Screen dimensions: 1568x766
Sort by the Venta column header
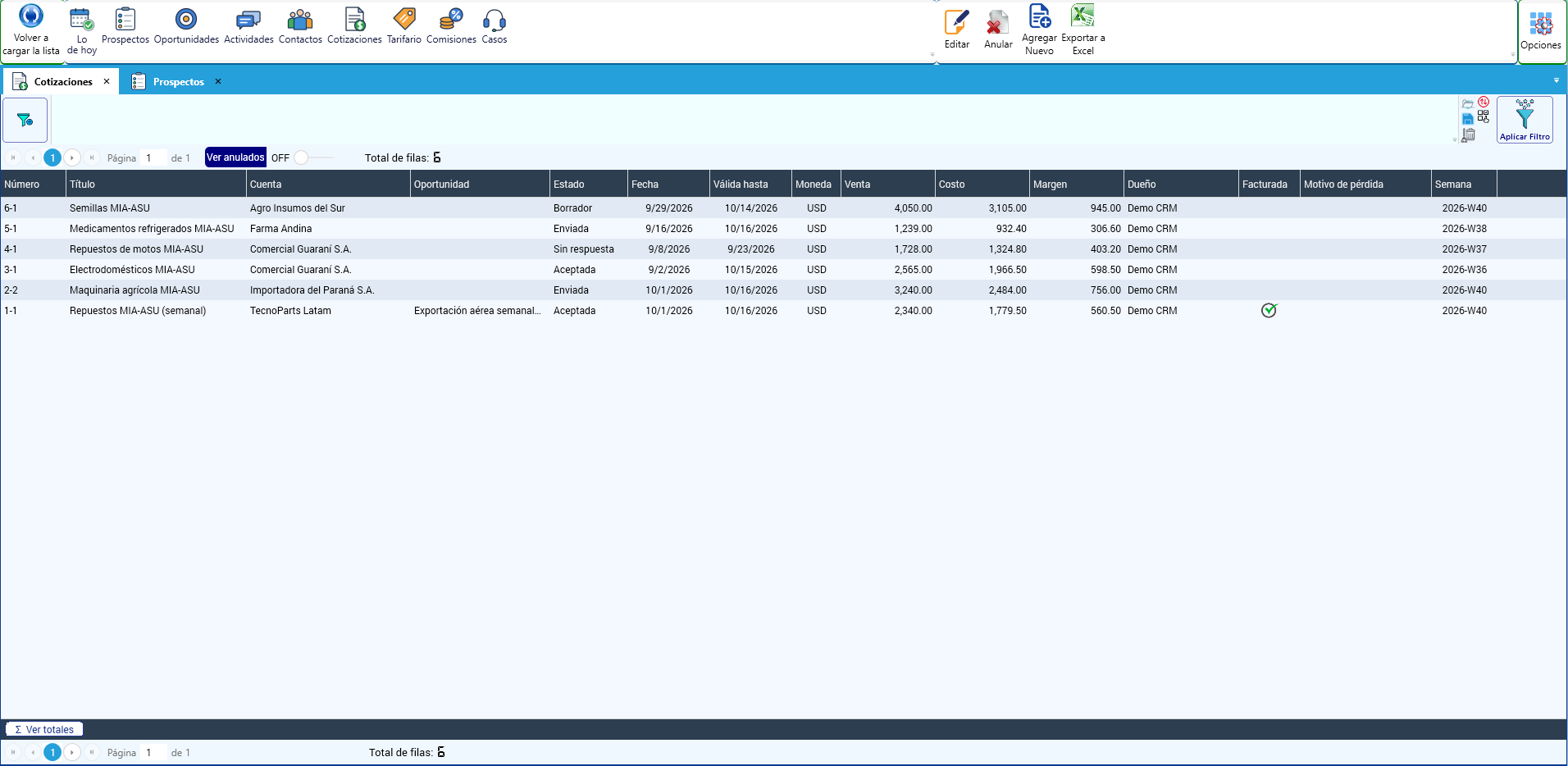click(x=887, y=185)
